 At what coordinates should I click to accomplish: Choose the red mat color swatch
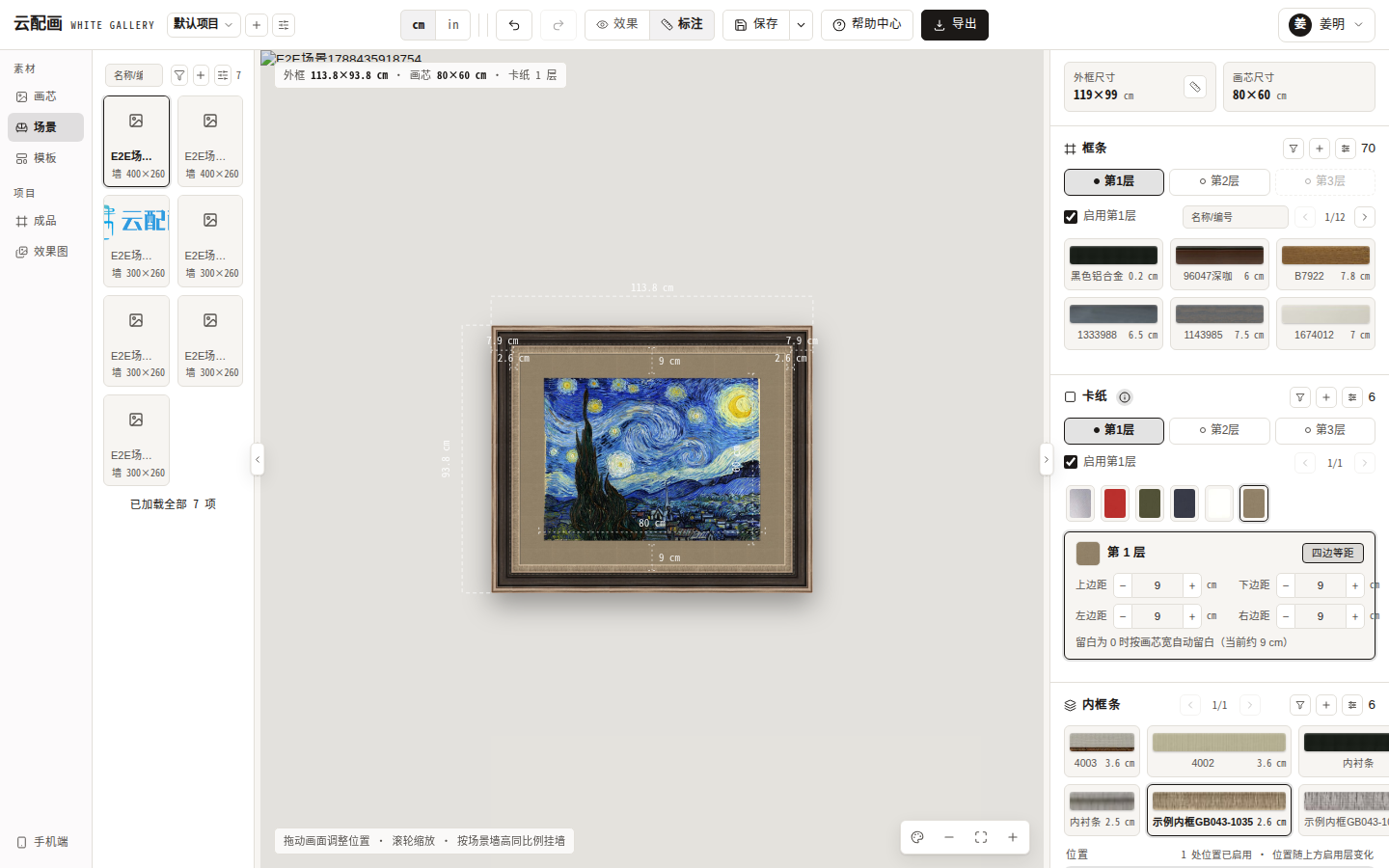1115,502
